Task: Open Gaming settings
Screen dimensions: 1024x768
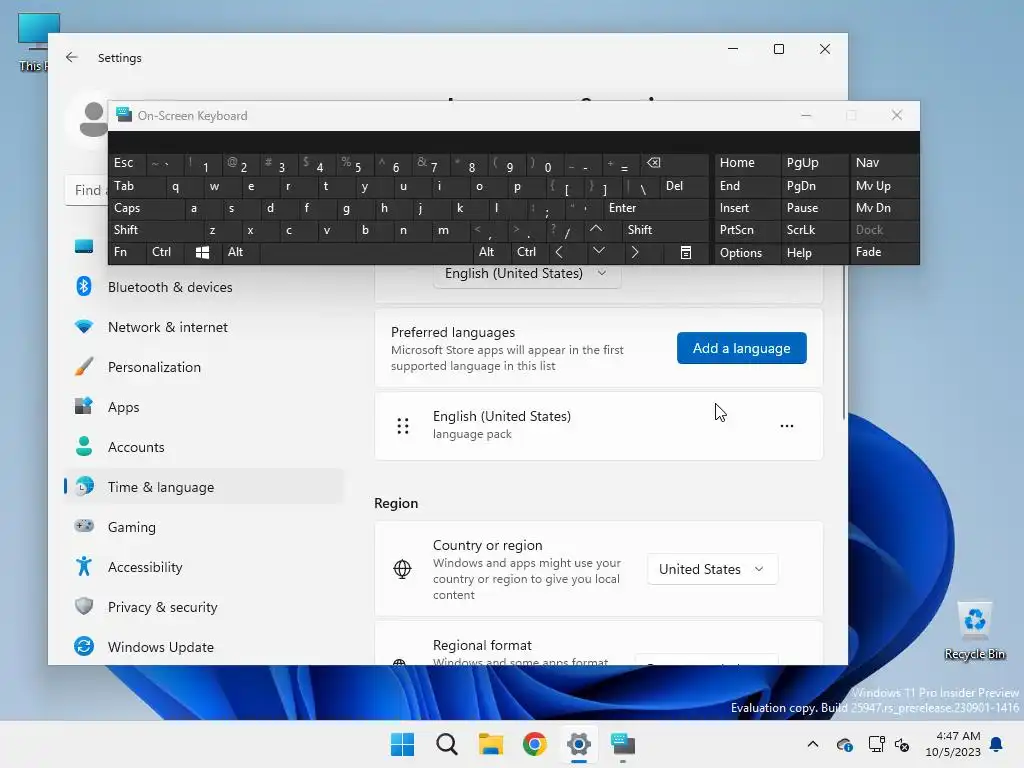Action: [204, 526]
